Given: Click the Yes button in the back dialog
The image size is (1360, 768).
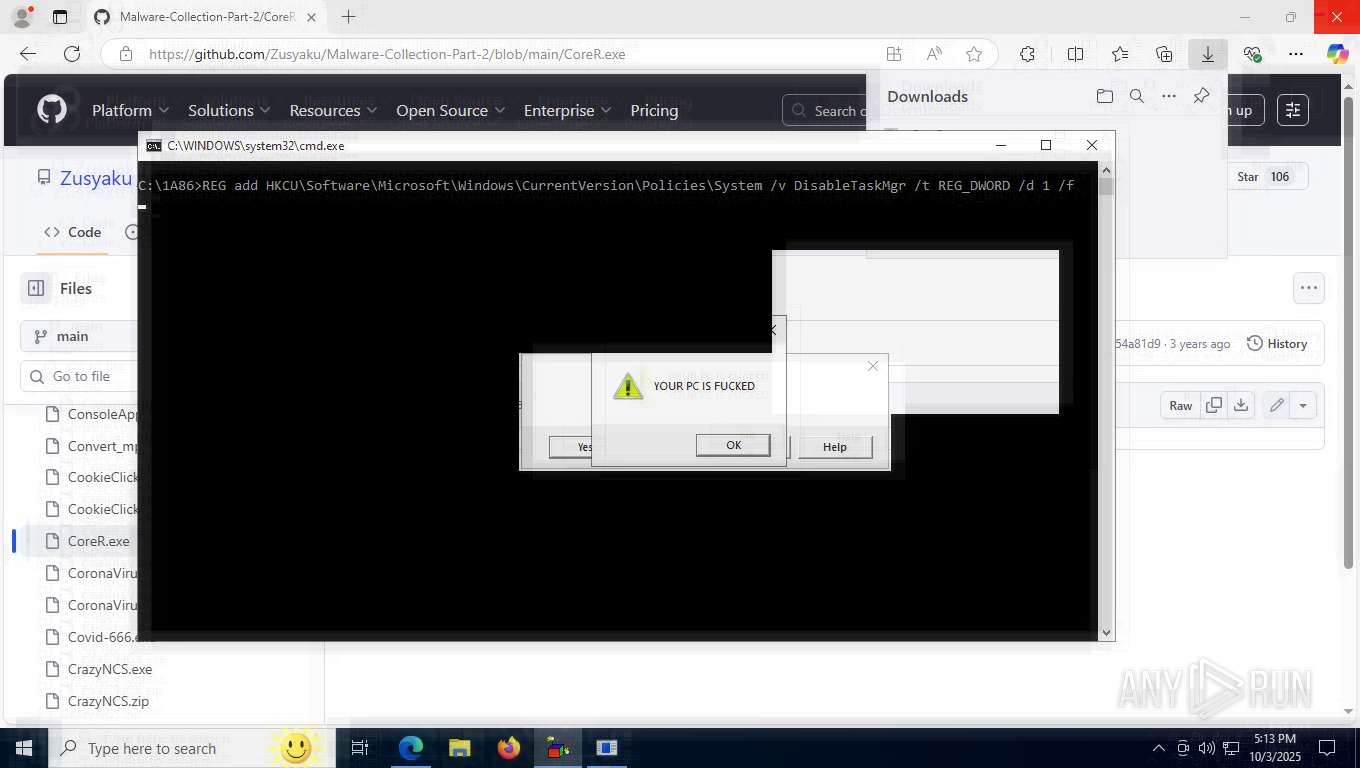Looking at the screenshot, I should [572, 447].
